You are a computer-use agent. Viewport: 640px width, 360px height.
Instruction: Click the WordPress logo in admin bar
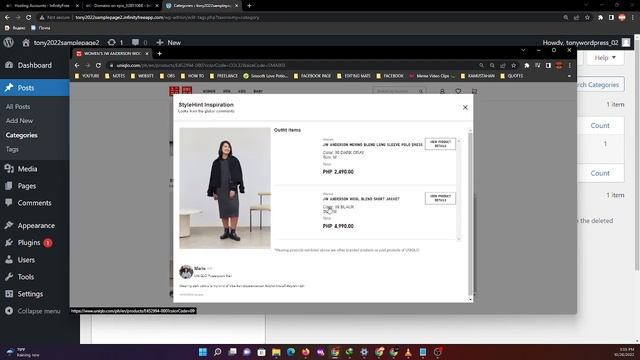click(9, 42)
